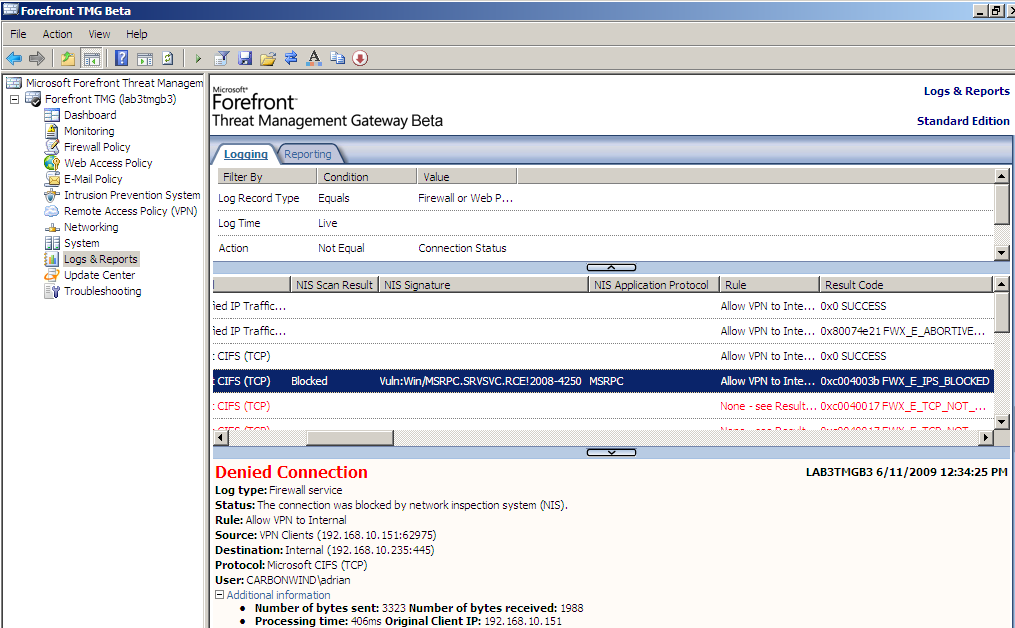1015x628 pixels.
Task: Open the Action menu
Action: (57, 34)
